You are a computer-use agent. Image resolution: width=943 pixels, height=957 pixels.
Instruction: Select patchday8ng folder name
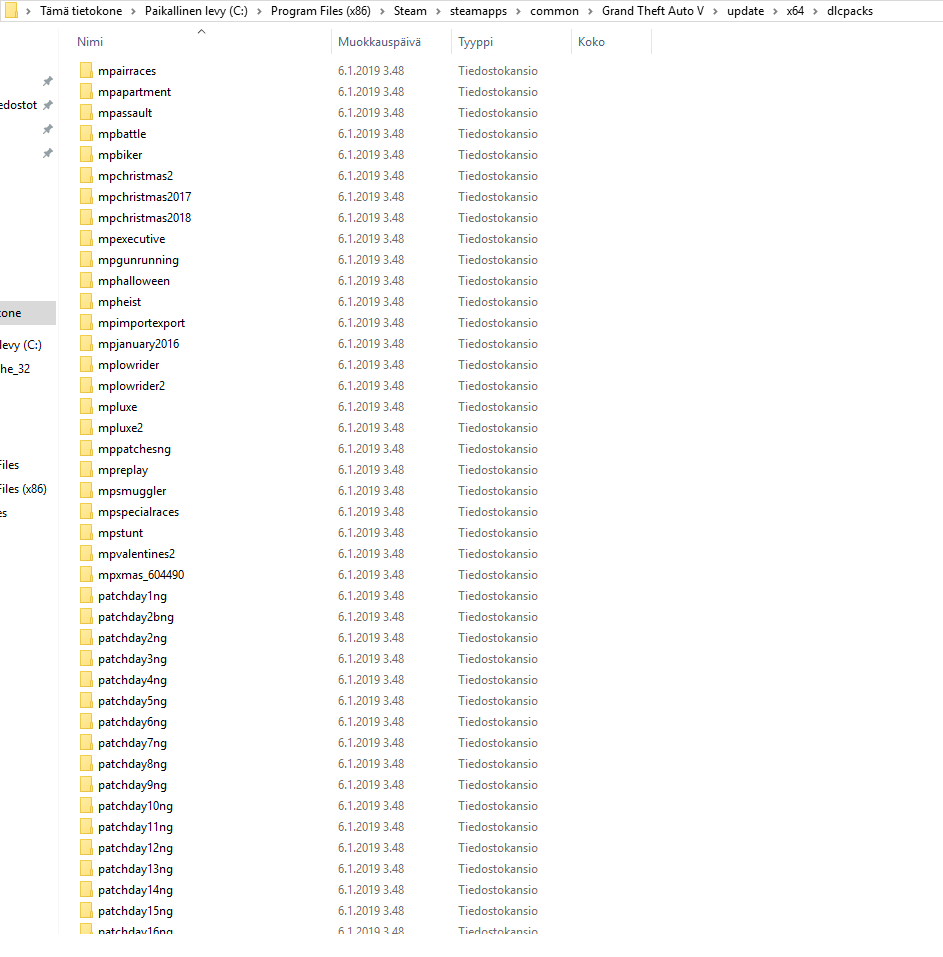[132, 764]
